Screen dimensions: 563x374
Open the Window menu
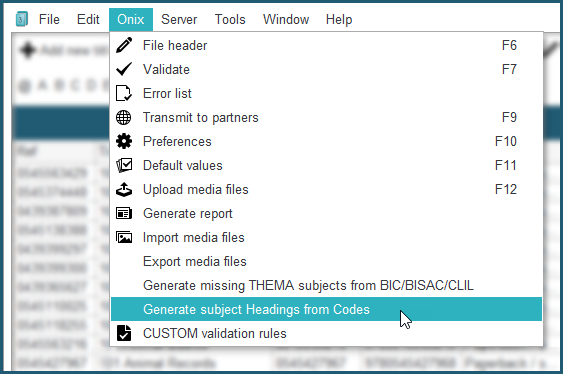click(286, 19)
